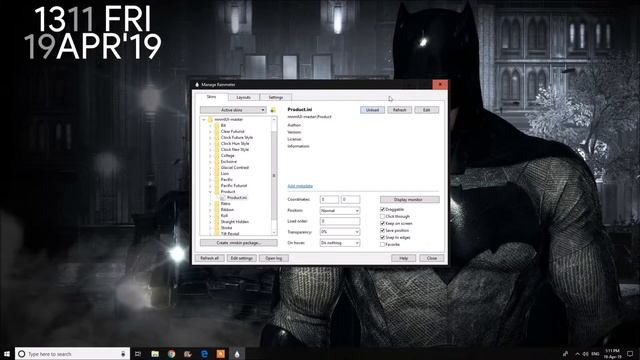Screen dimensions: 640x360
Task: Toggle the Keep on screen checkbox
Action: pos(382,223)
